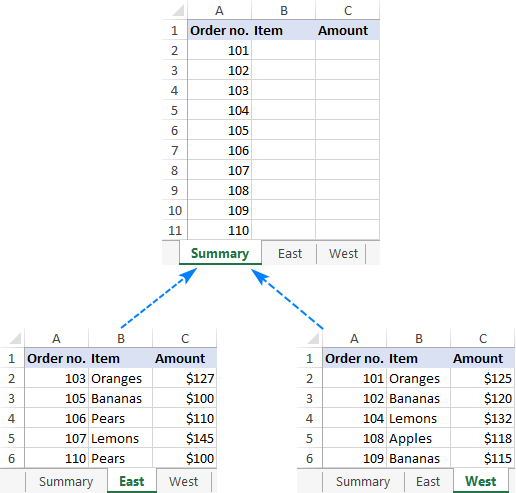Screen dimensions: 516x493
Task: Click empty Item cell beside order 101
Action: coord(284,50)
